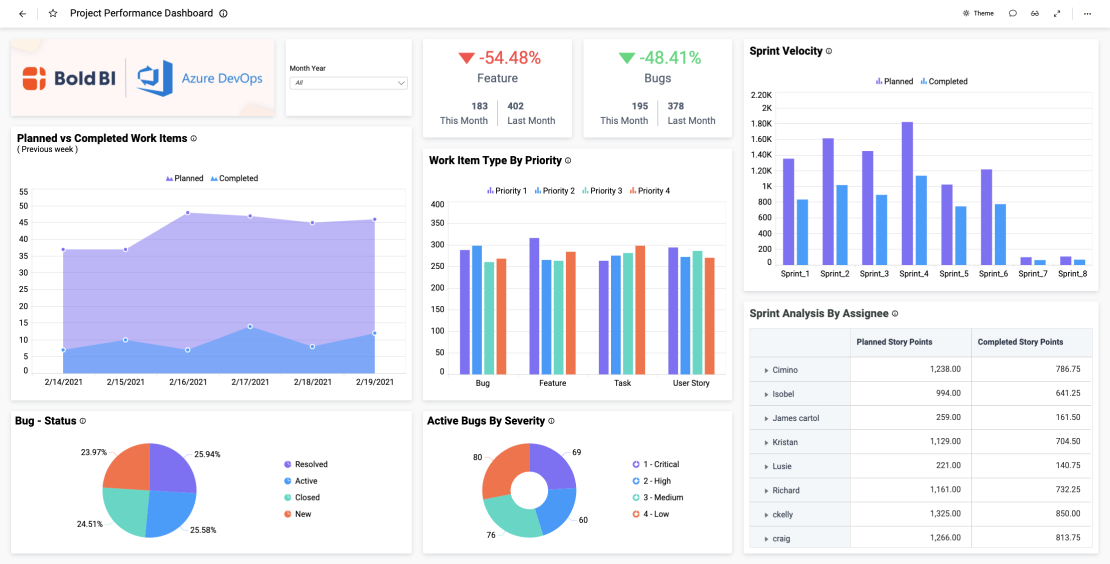Open the more options ellipsis menu
The height and width of the screenshot is (564, 1110).
[x=1087, y=14]
